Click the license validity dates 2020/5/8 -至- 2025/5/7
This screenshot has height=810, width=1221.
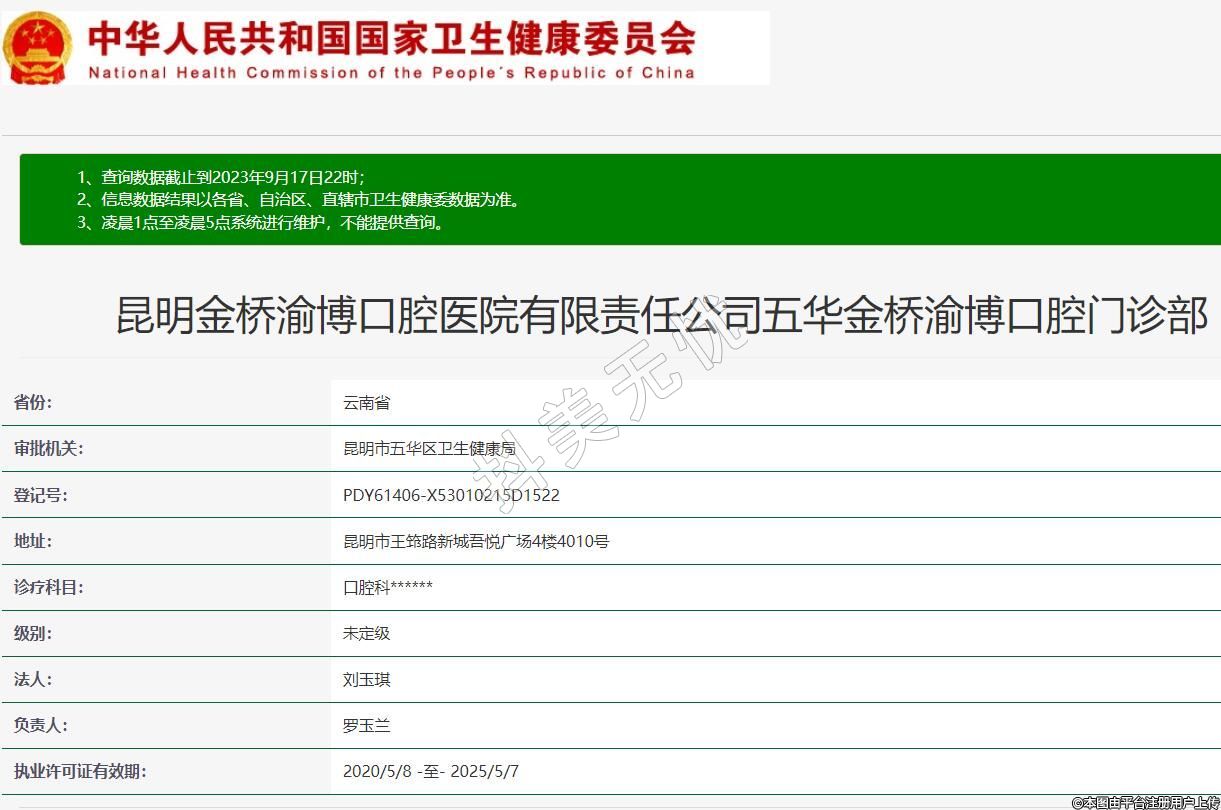coord(431,771)
